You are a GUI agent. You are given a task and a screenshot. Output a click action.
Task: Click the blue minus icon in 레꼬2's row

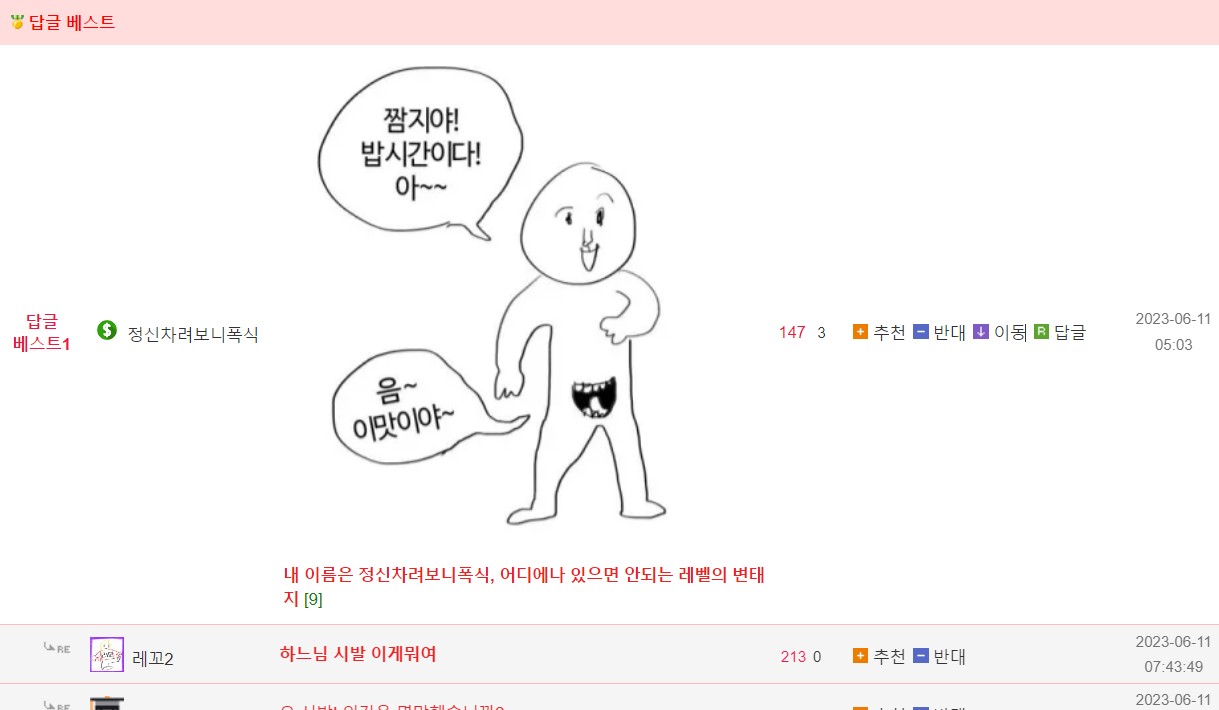pos(920,656)
